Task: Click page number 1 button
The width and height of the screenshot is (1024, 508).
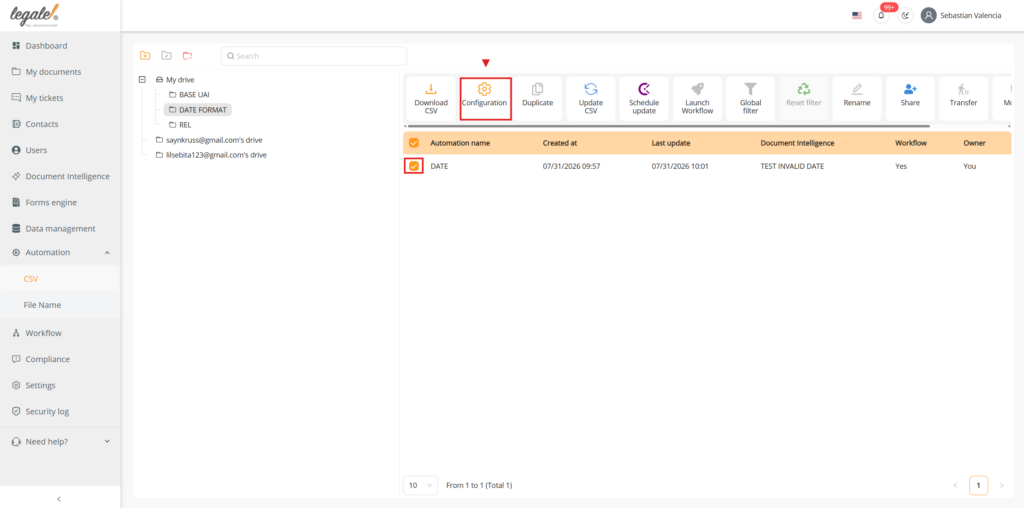Action: click(x=978, y=485)
